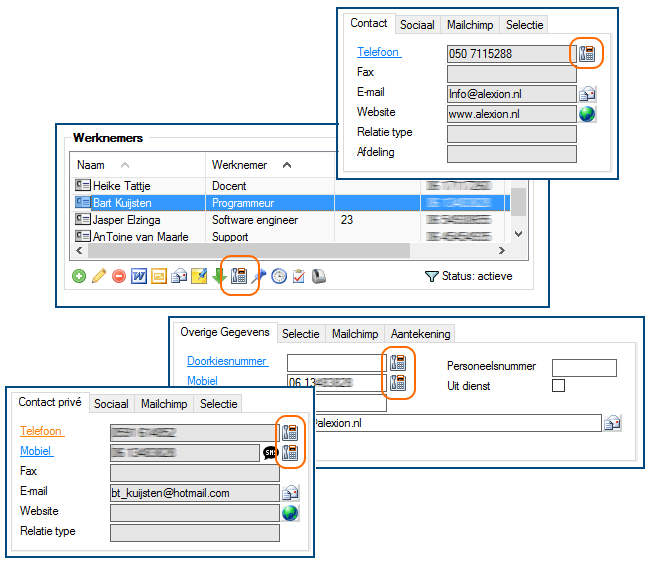Click the Afdeling field in Contact window
This screenshot has width=651, height=564.
[512, 154]
